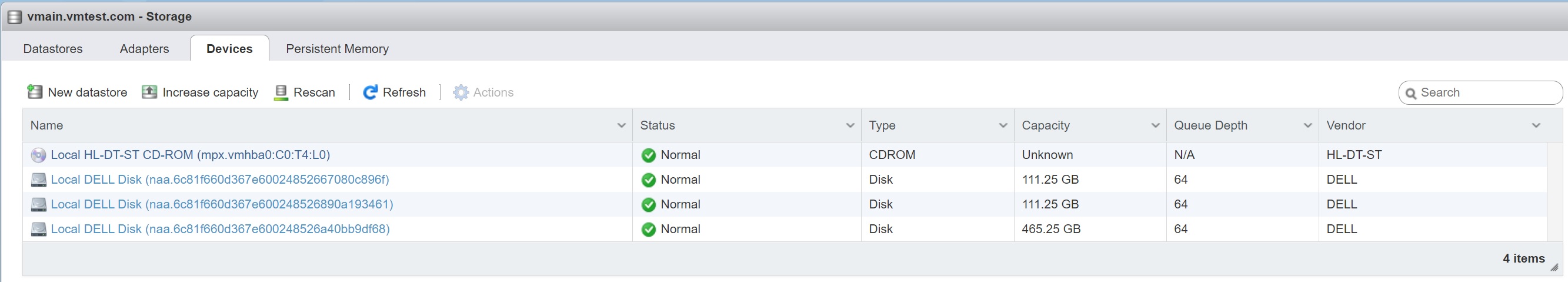The height and width of the screenshot is (282, 1568).
Task: Click the resize grip at table corner
Action: pos(1554,267)
